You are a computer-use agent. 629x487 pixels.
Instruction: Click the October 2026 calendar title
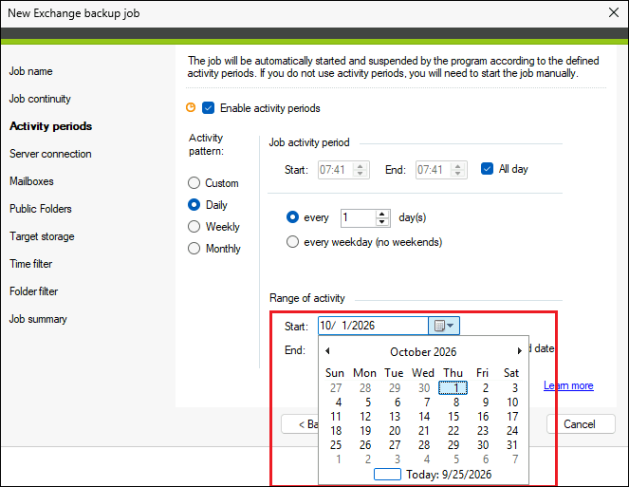[x=423, y=352]
